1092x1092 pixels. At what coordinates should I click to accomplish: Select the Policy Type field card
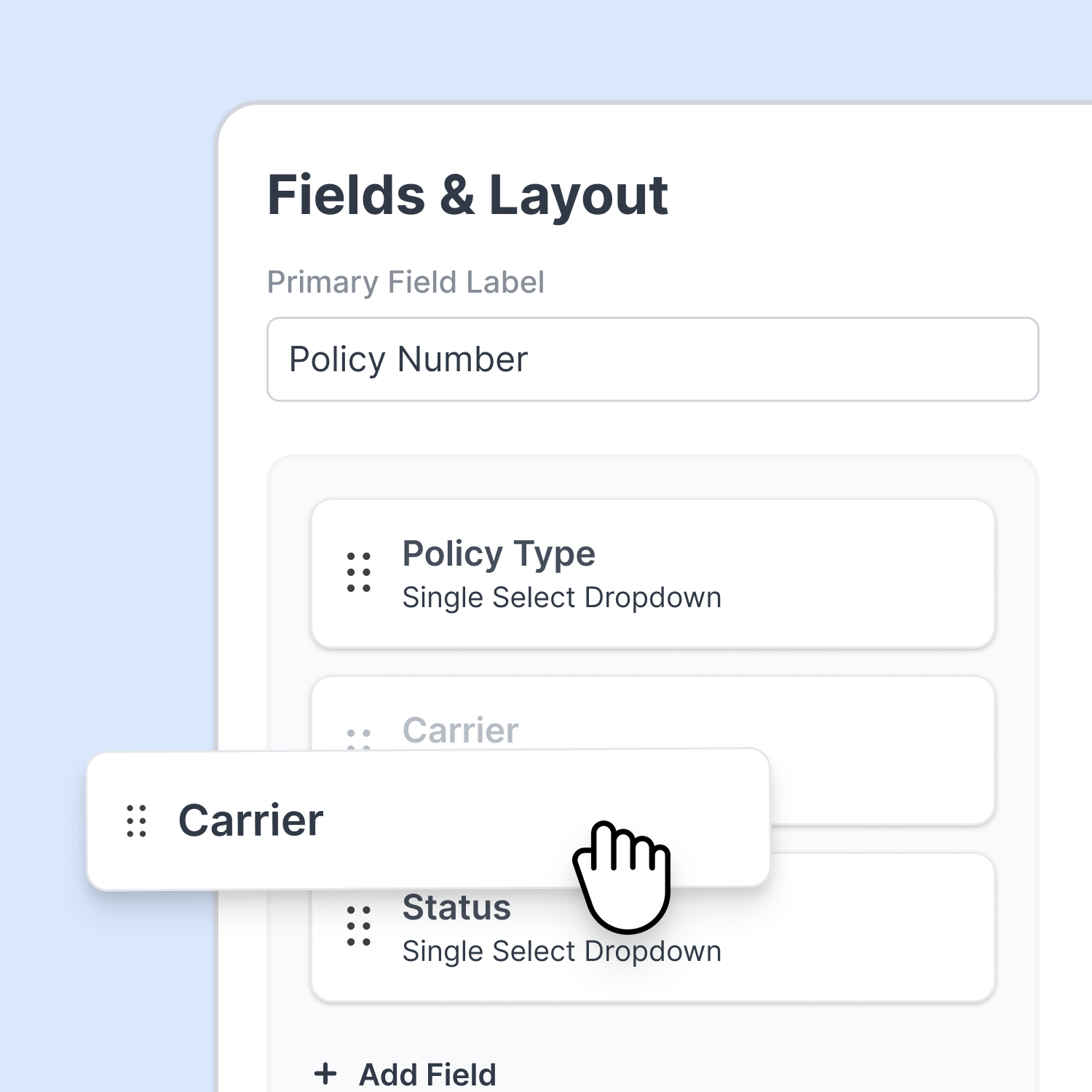coord(652,574)
